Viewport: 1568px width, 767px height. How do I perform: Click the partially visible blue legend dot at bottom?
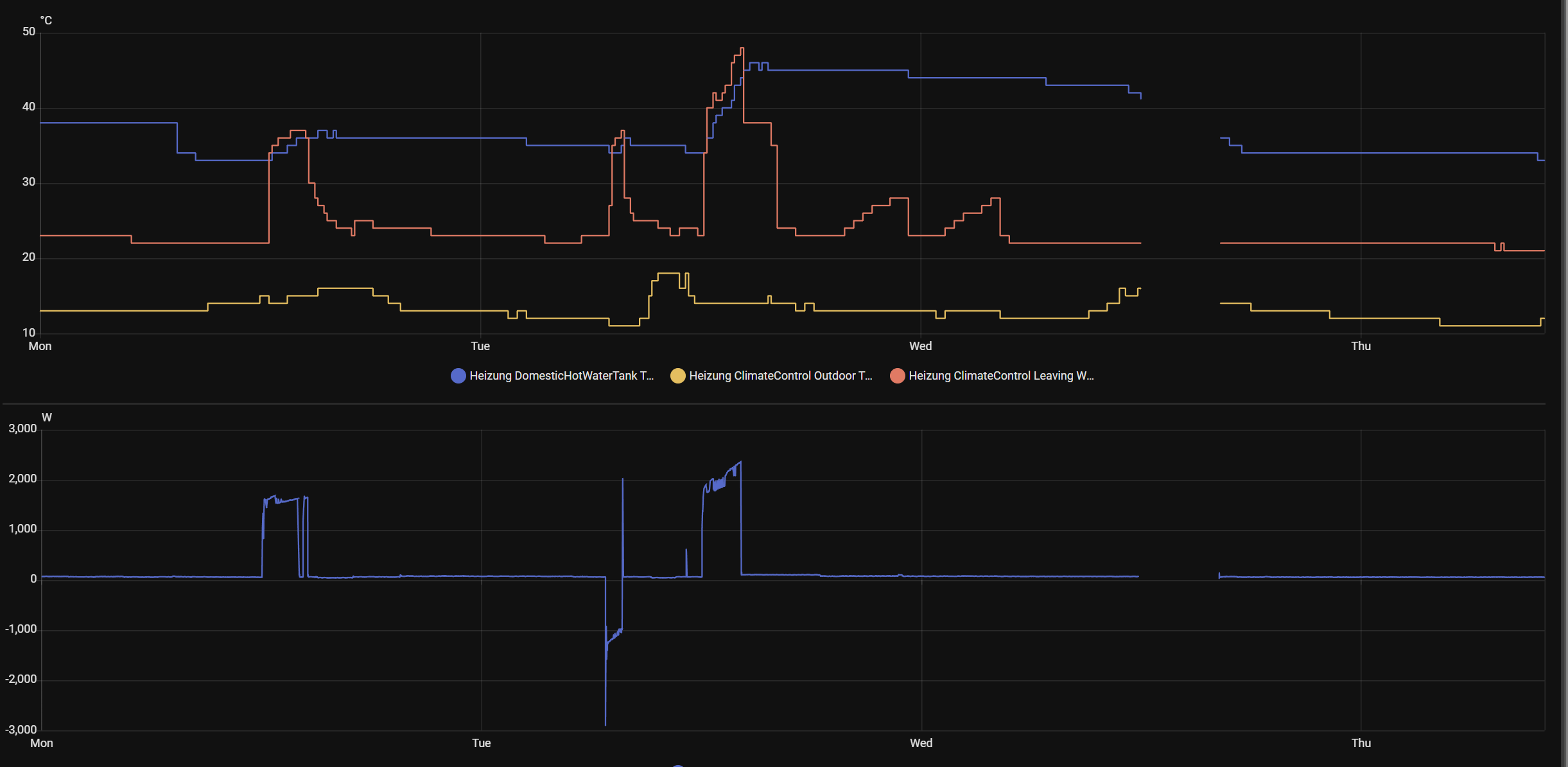click(x=677, y=765)
